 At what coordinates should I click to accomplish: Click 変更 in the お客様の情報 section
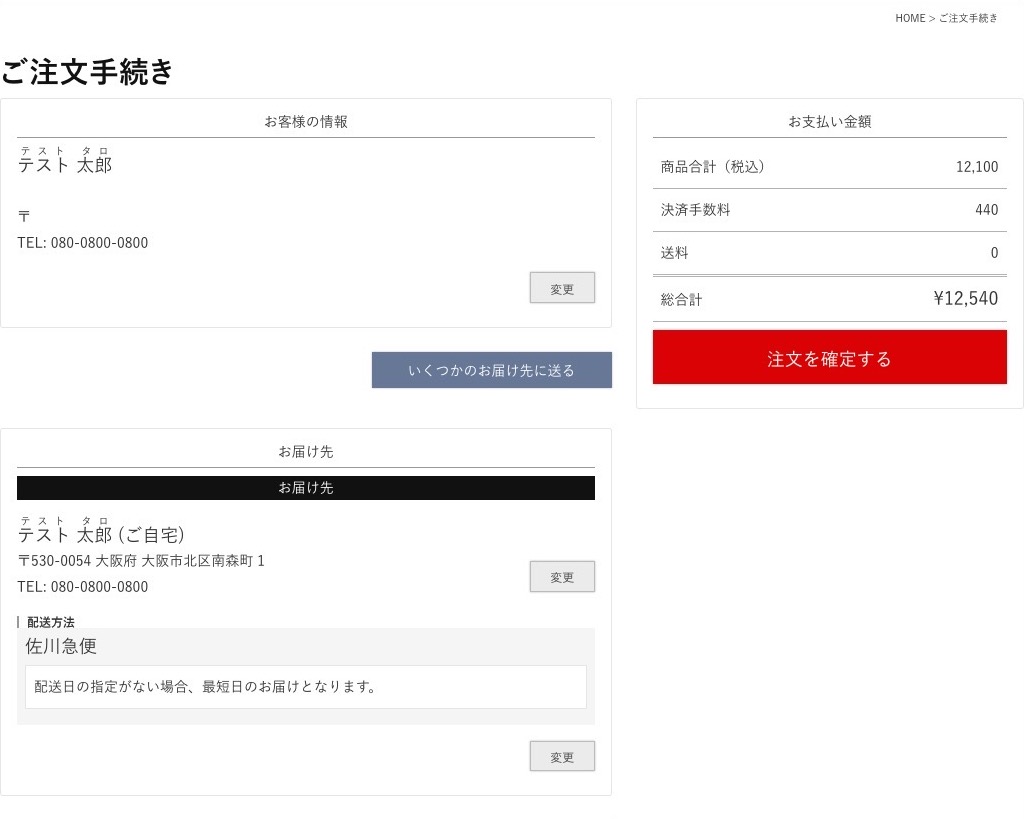[562, 288]
